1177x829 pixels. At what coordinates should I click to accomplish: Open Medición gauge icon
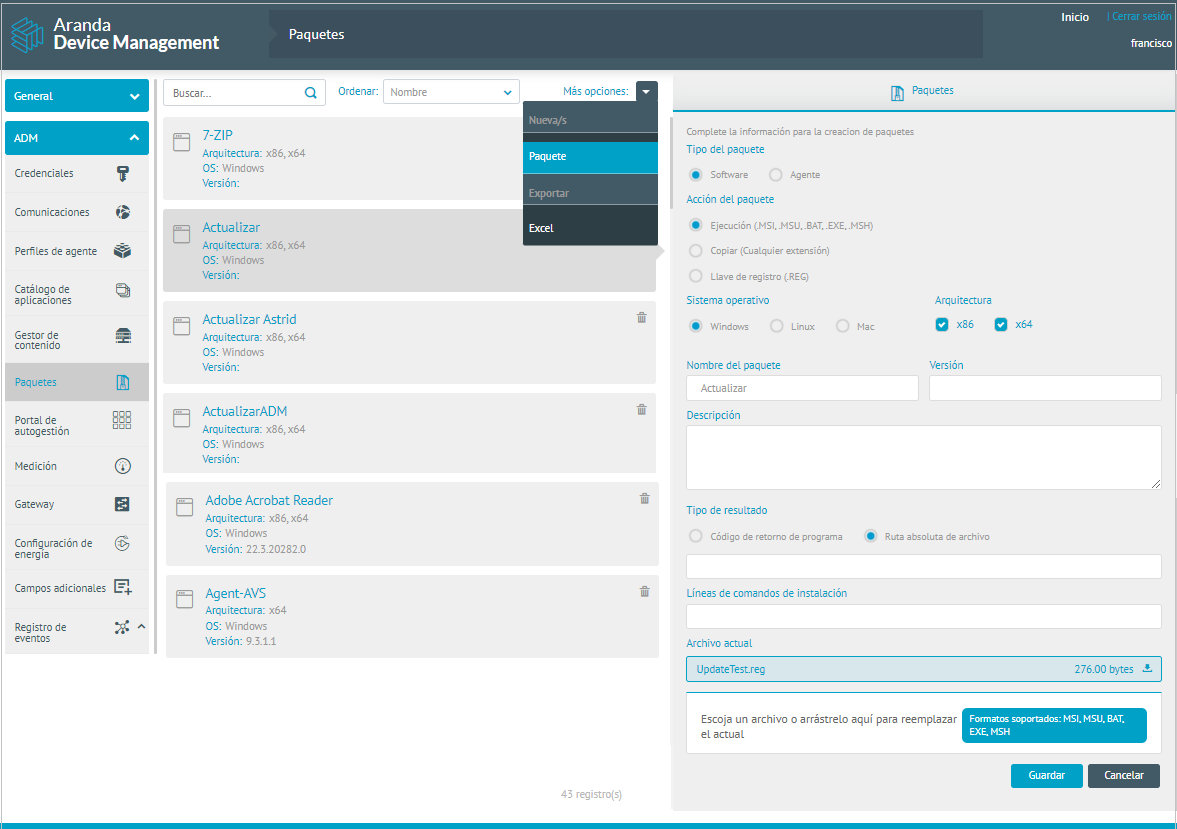[x=123, y=466]
